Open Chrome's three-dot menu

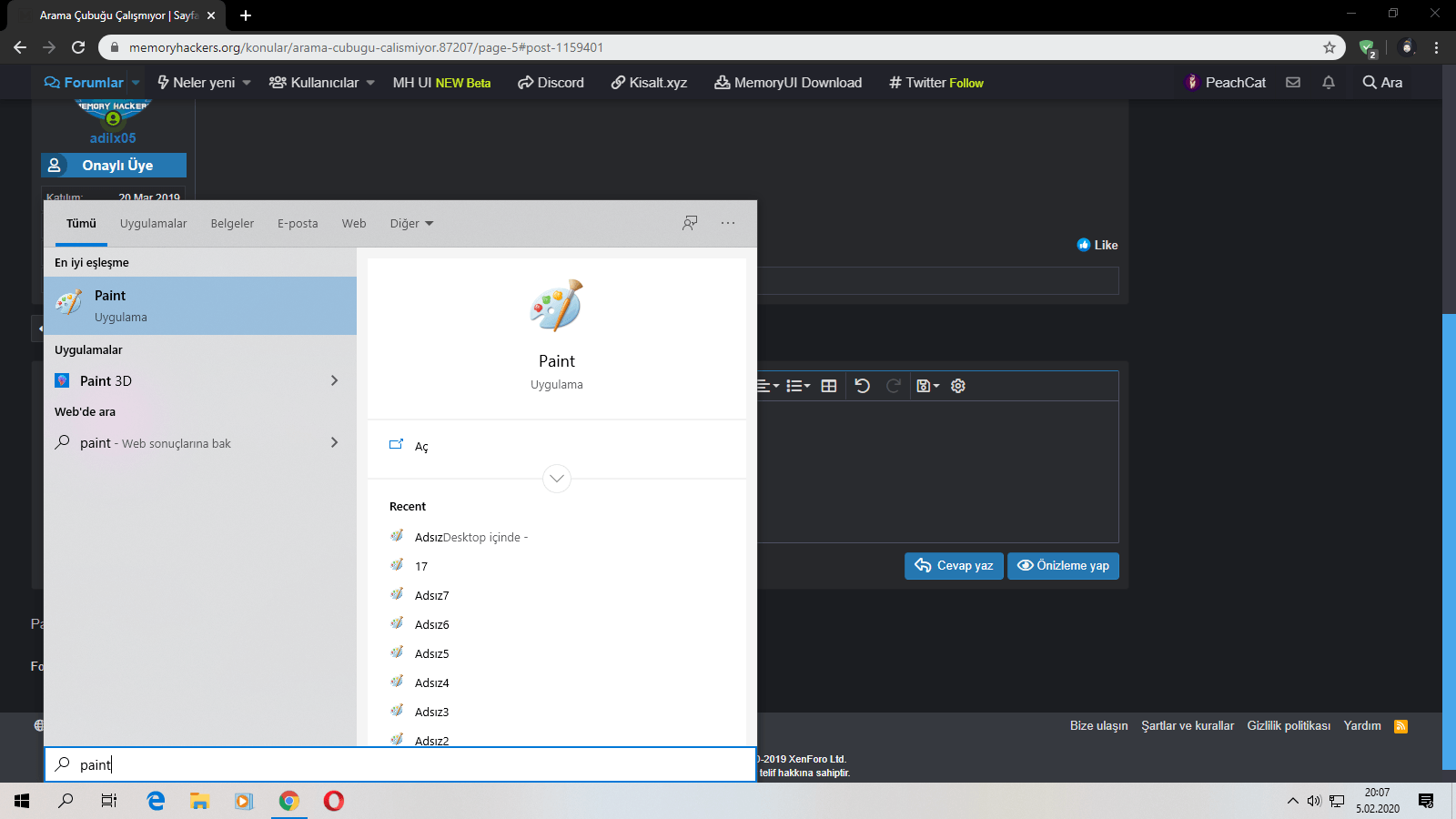click(1437, 47)
